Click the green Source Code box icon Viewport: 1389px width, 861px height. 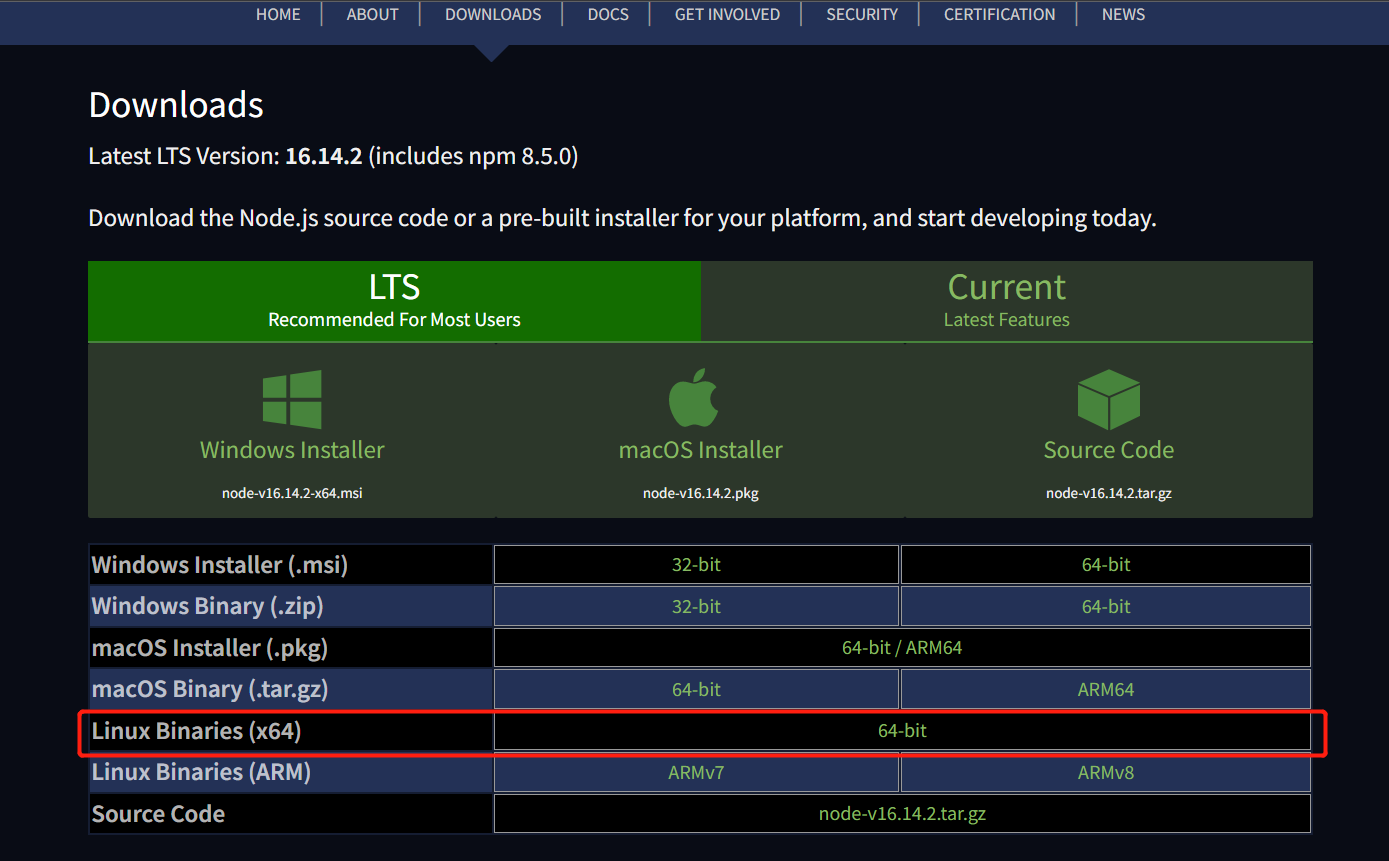[1109, 399]
